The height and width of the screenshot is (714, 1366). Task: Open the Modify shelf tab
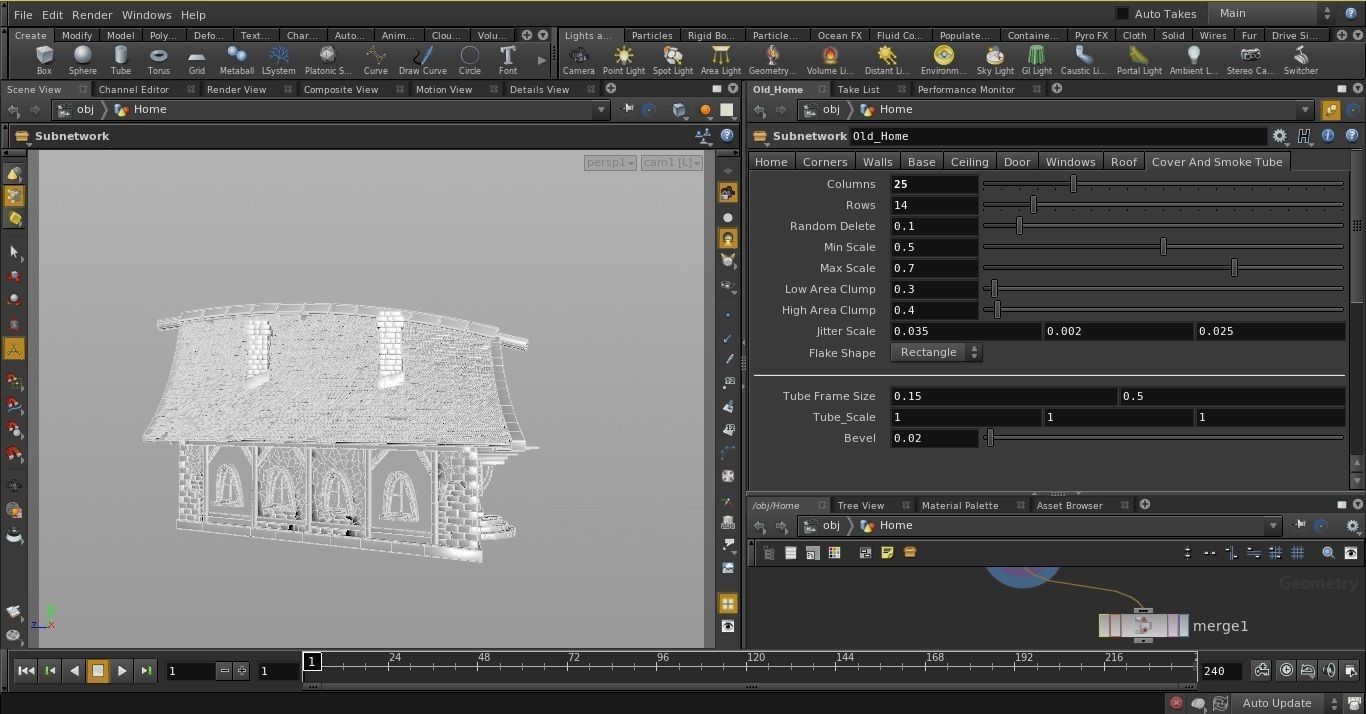pos(77,35)
